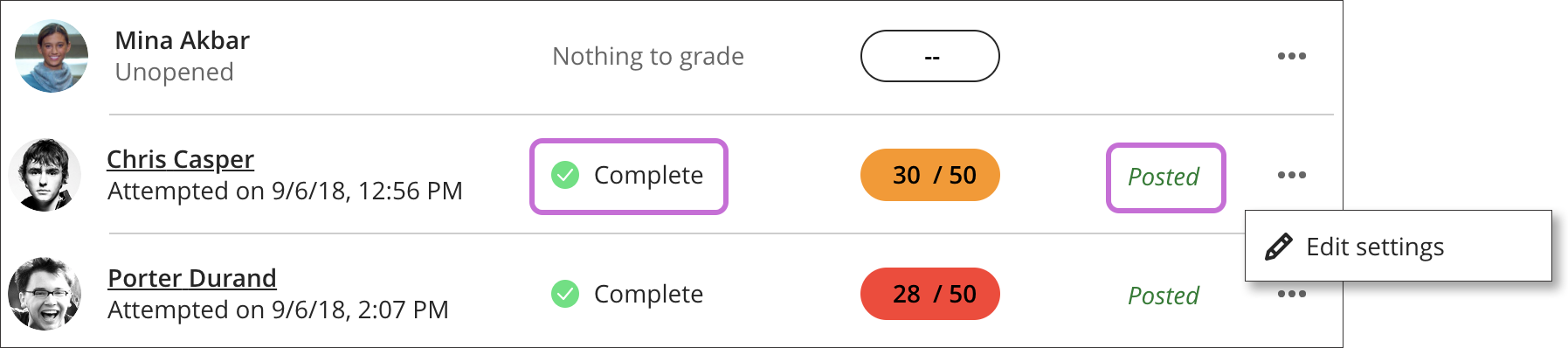Screen dimensions: 1568x348
Task: Open Porter Durand's three-dot options menu
Action: pyautogui.click(x=1291, y=294)
